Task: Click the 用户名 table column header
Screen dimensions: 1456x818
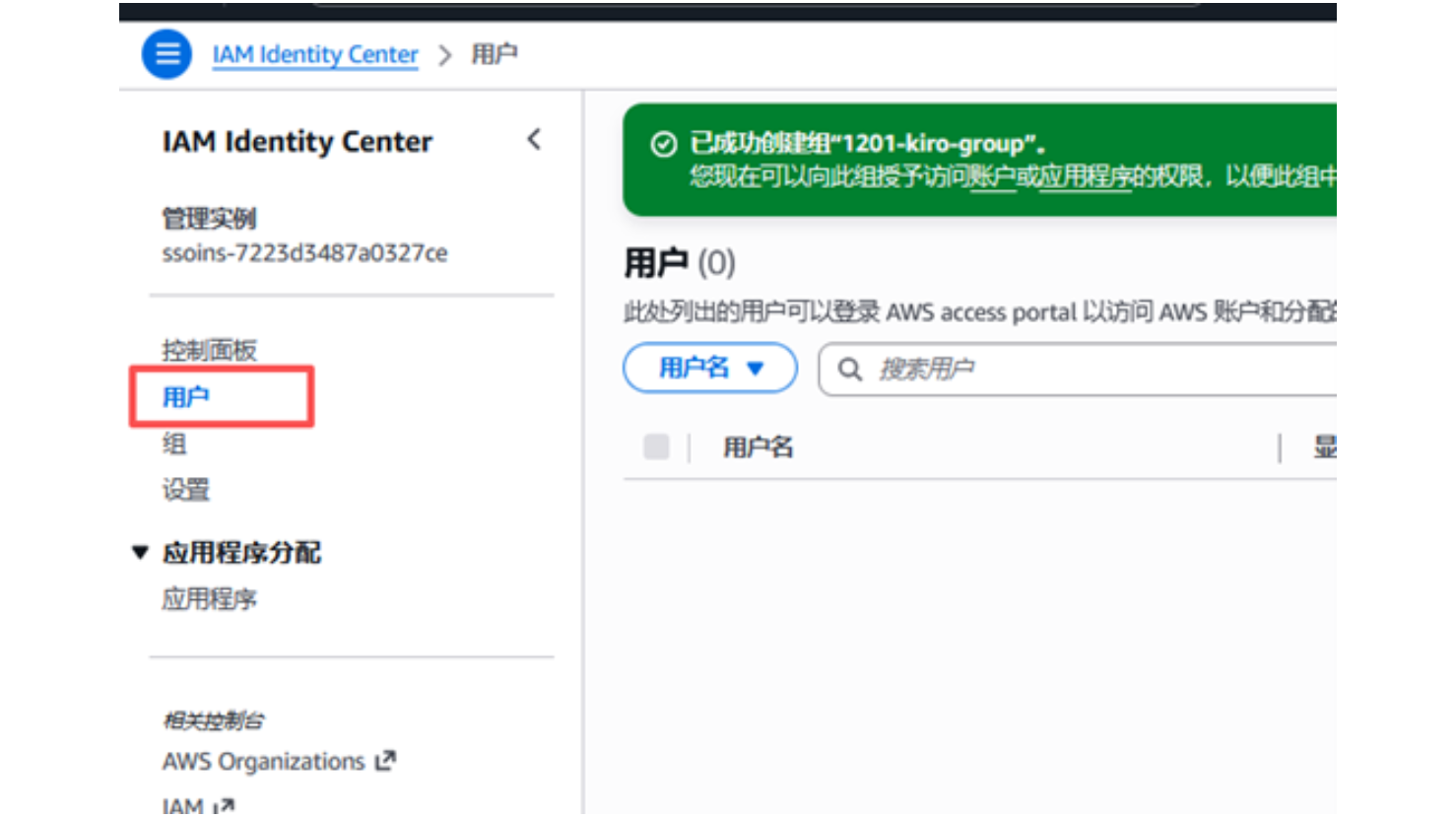Action: click(x=758, y=447)
